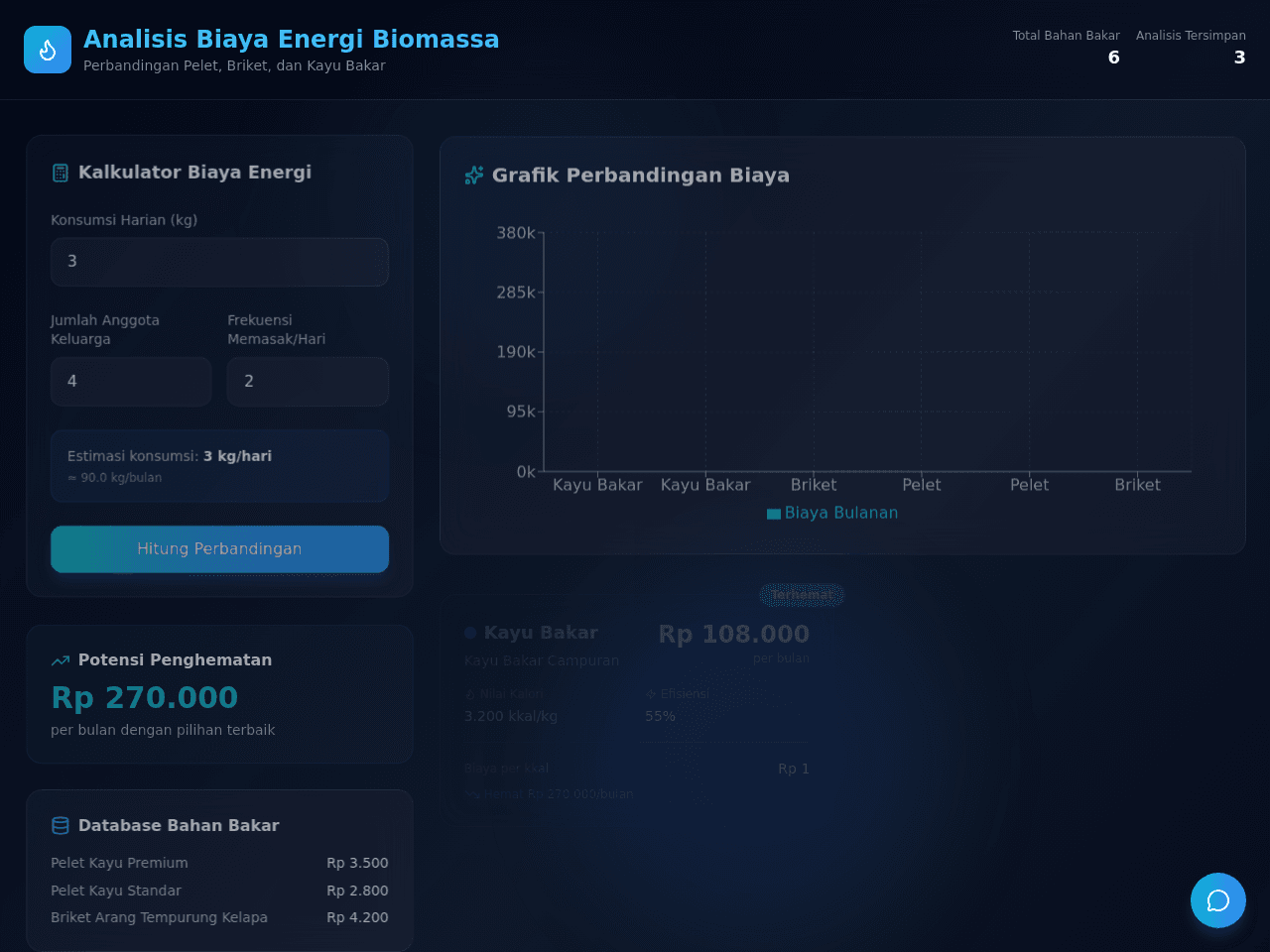The height and width of the screenshot is (952, 1270).
Task: Click the database icon beside Database Bahan Bakar
Action: [61, 826]
